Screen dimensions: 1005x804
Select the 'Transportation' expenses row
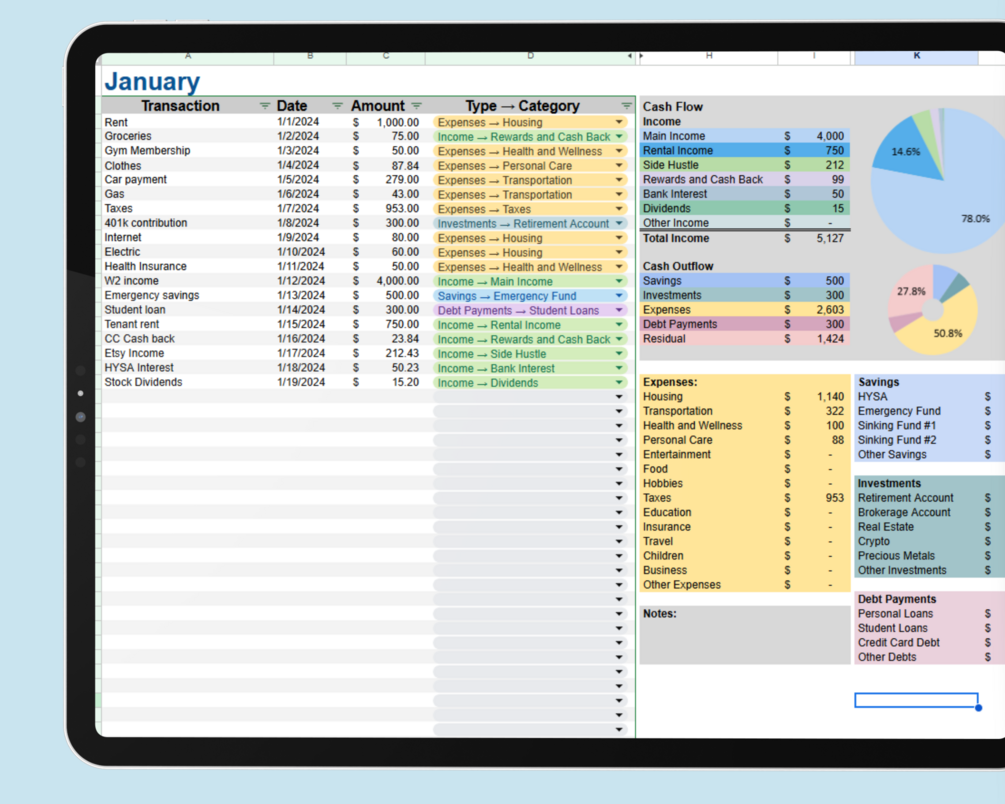point(745,411)
